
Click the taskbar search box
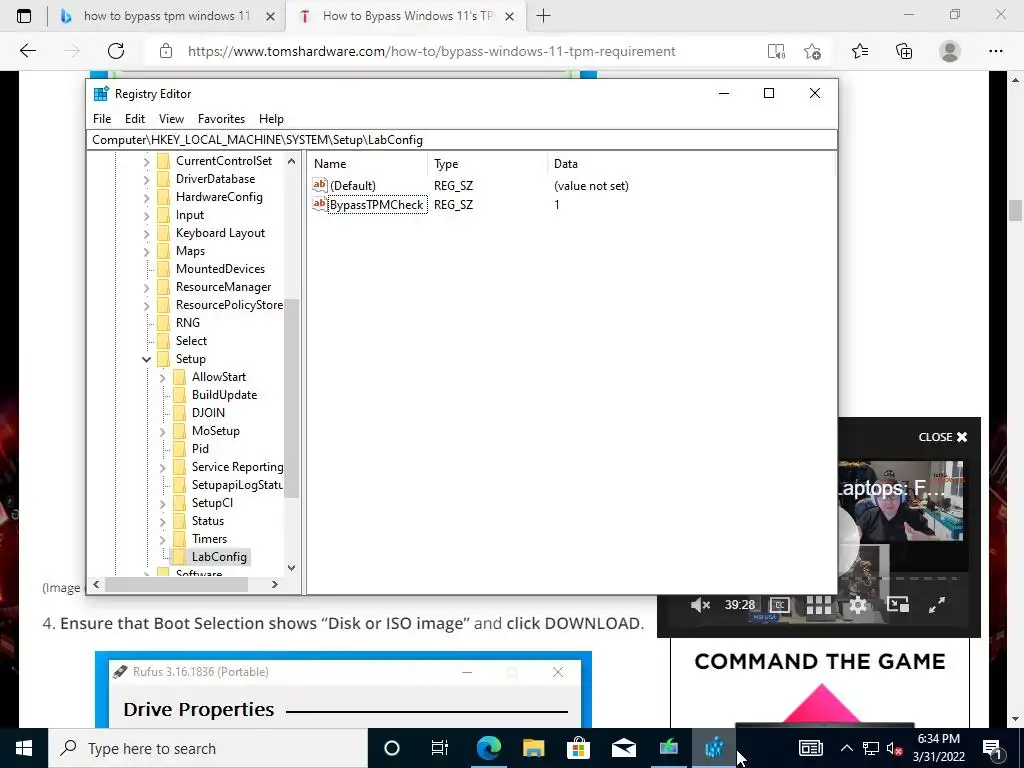click(x=208, y=748)
